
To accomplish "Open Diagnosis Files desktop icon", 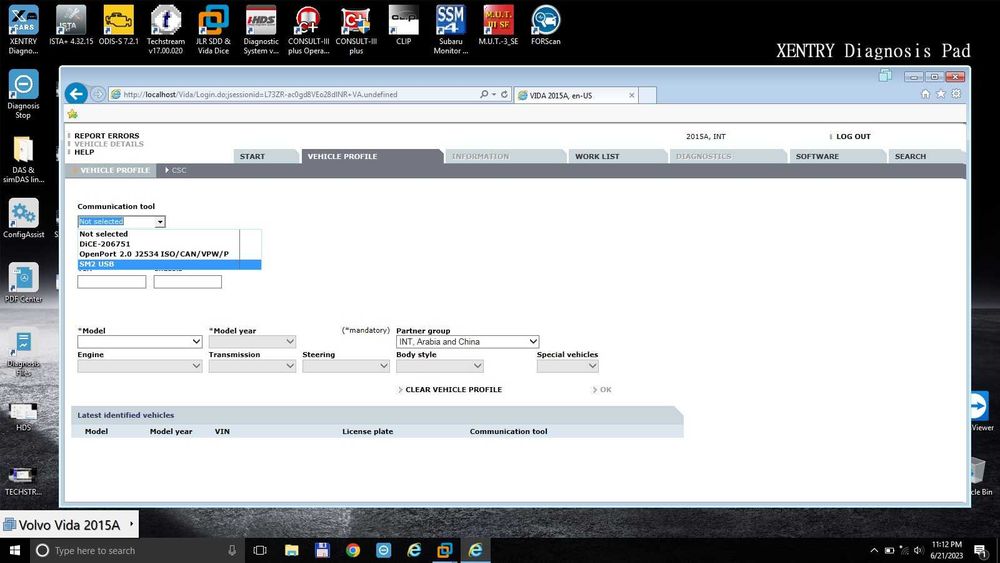I will point(24,354).
